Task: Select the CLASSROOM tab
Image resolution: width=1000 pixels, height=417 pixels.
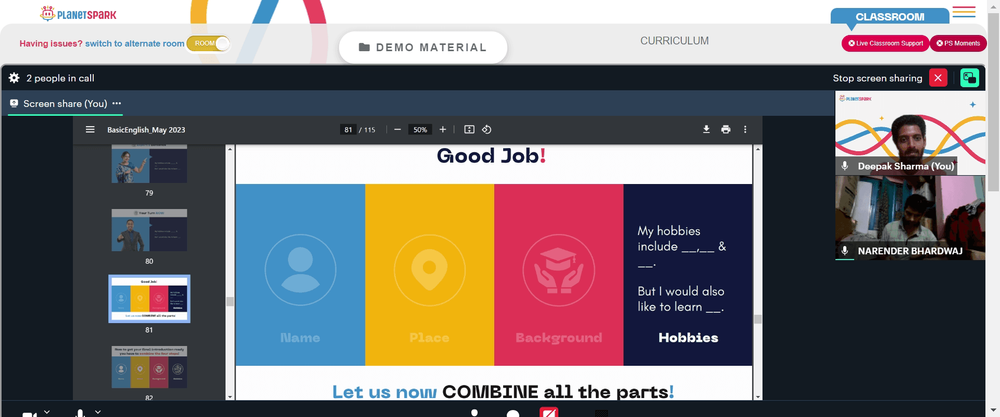Action: pos(890,17)
